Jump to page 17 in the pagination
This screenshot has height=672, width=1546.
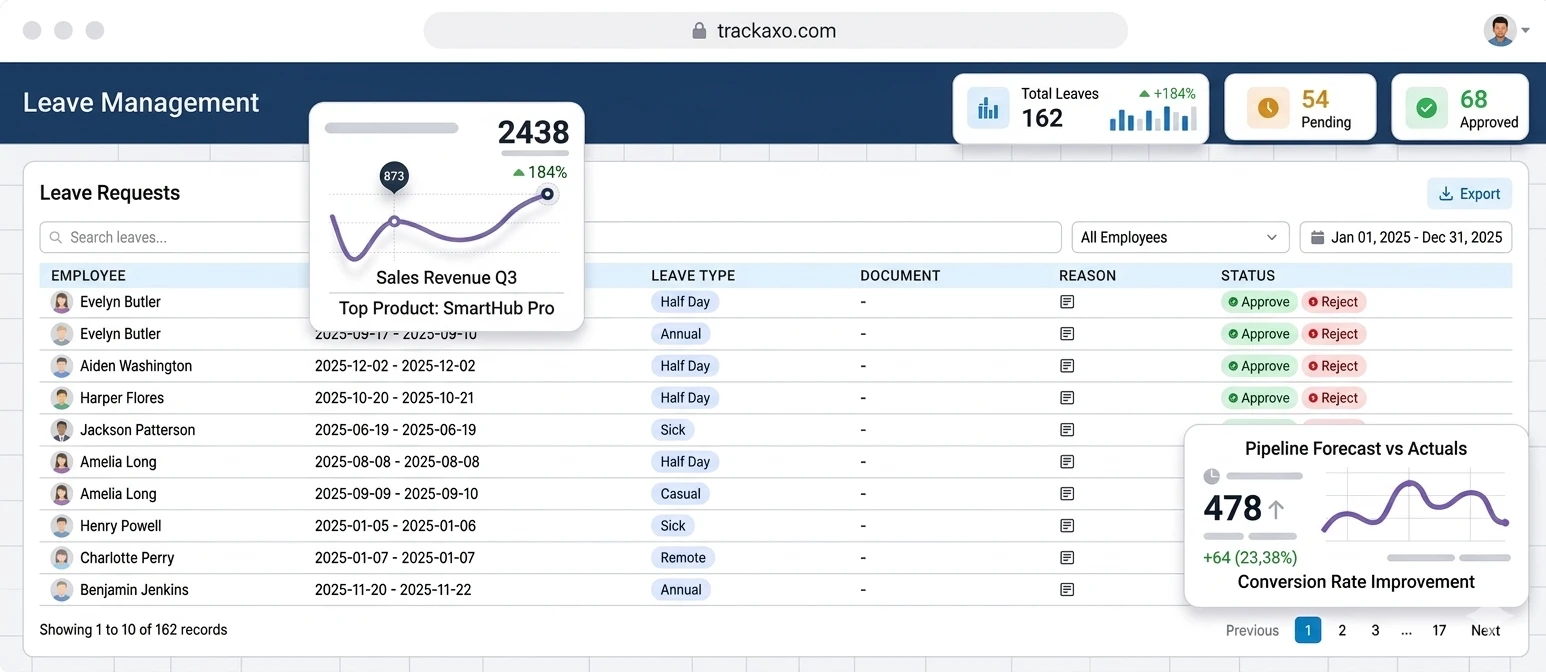[x=1438, y=630]
